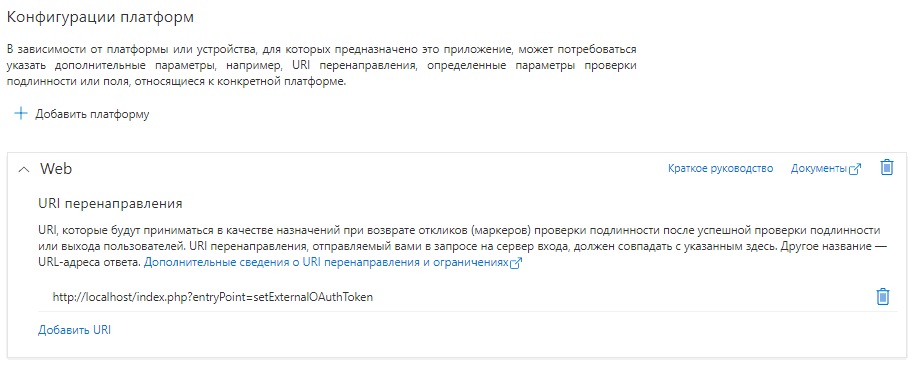915x365 pixels.
Task: Click the external-link icon beside Документы
Action: tap(855, 169)
